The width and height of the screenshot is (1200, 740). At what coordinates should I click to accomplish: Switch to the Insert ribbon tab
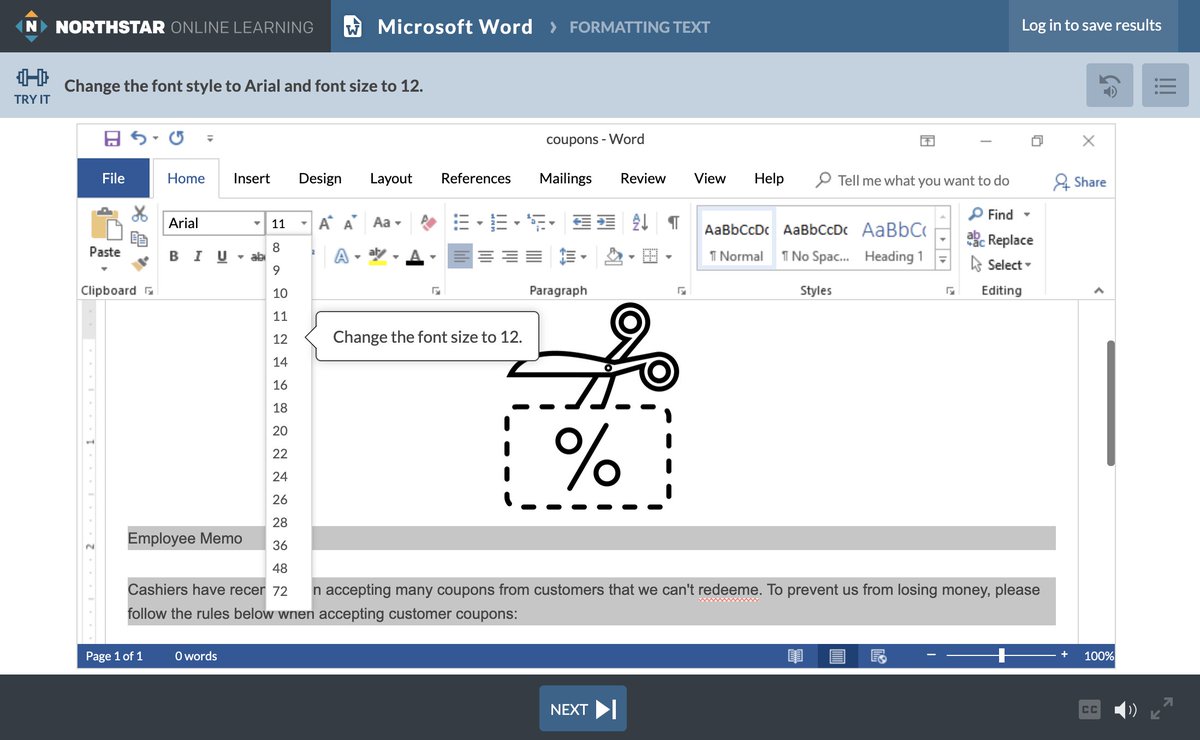pos(251,178)
